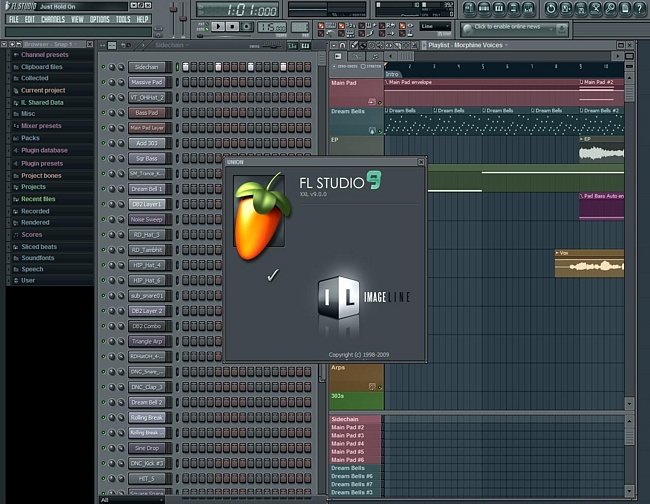Open the piano roll view icon
Image resolution: width=650 pixels, height=504 pixels.
(x=499, y=8)
